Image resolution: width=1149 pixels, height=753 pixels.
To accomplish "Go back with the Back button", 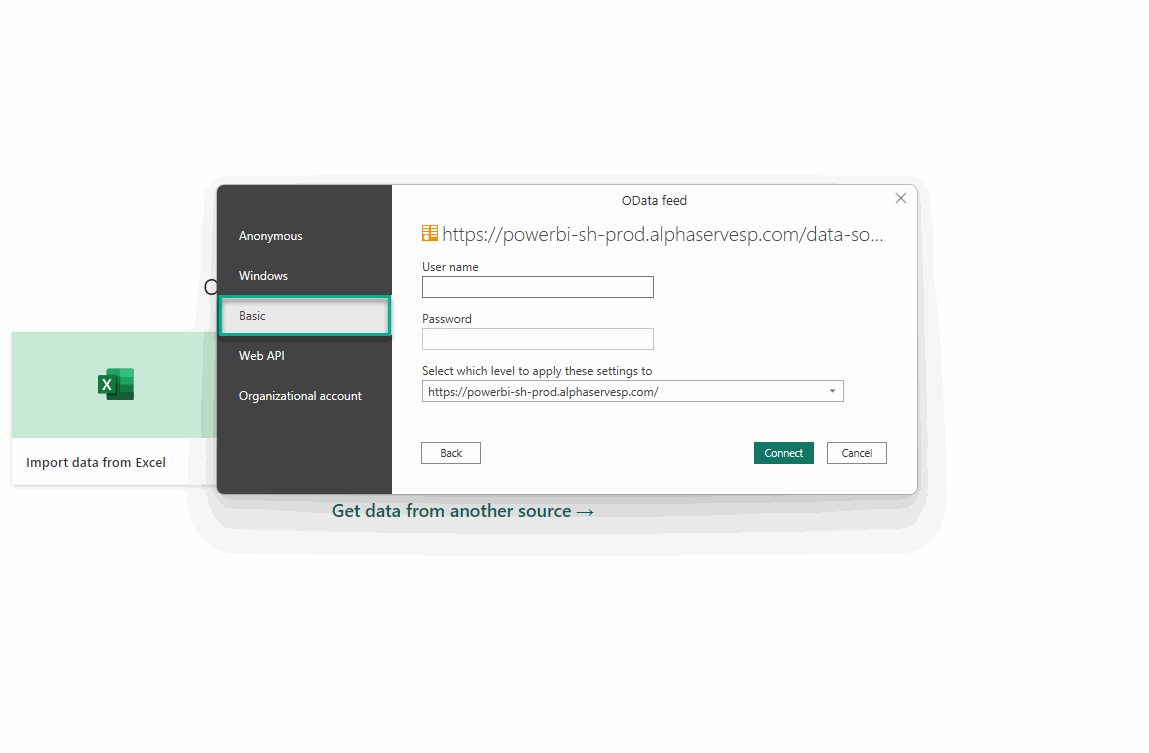I will (451, 453).
